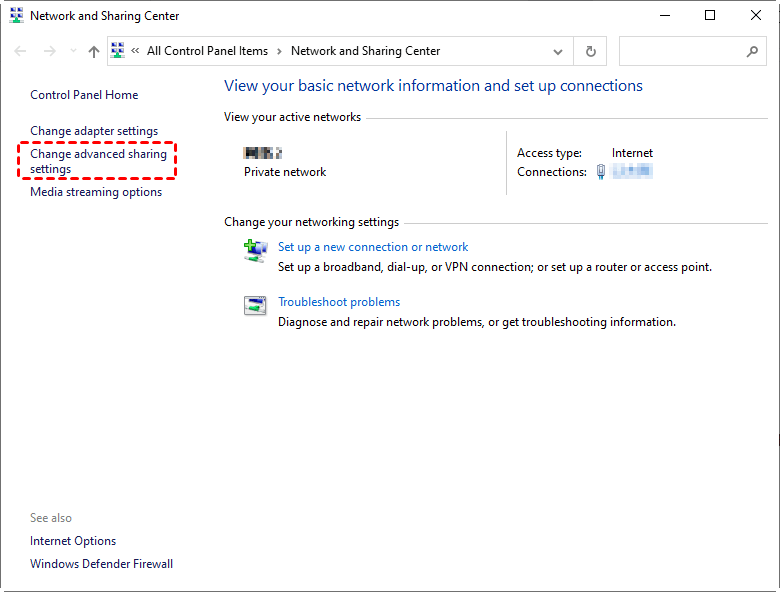Click into the Control Panel search field
Screen dimensions: 780x592
(680, 51)
